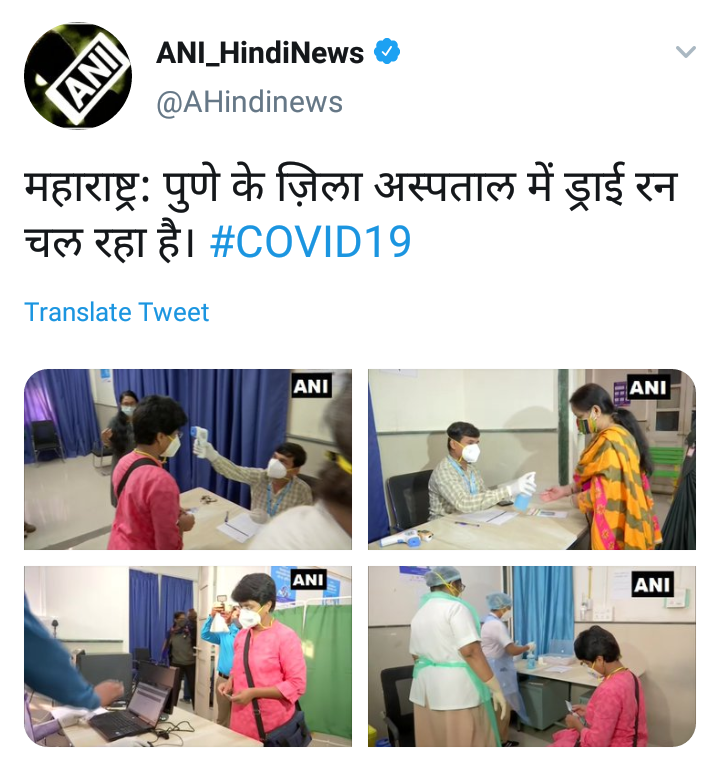View the hand sanitizing photo

(532, 459)
